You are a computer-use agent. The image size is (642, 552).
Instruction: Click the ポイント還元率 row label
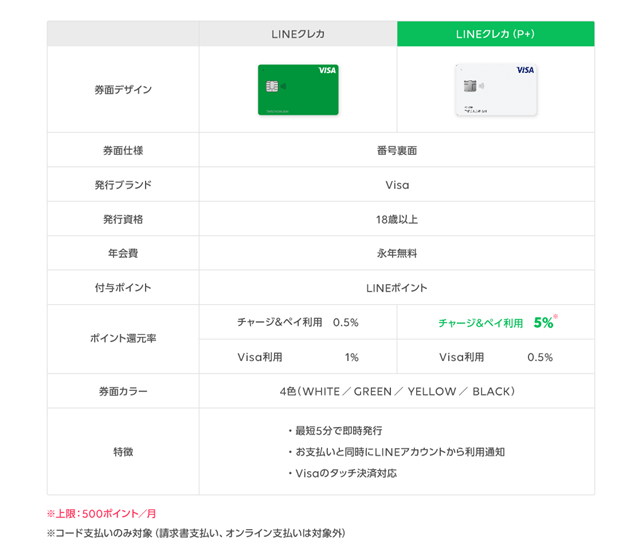tap(122, 339)
